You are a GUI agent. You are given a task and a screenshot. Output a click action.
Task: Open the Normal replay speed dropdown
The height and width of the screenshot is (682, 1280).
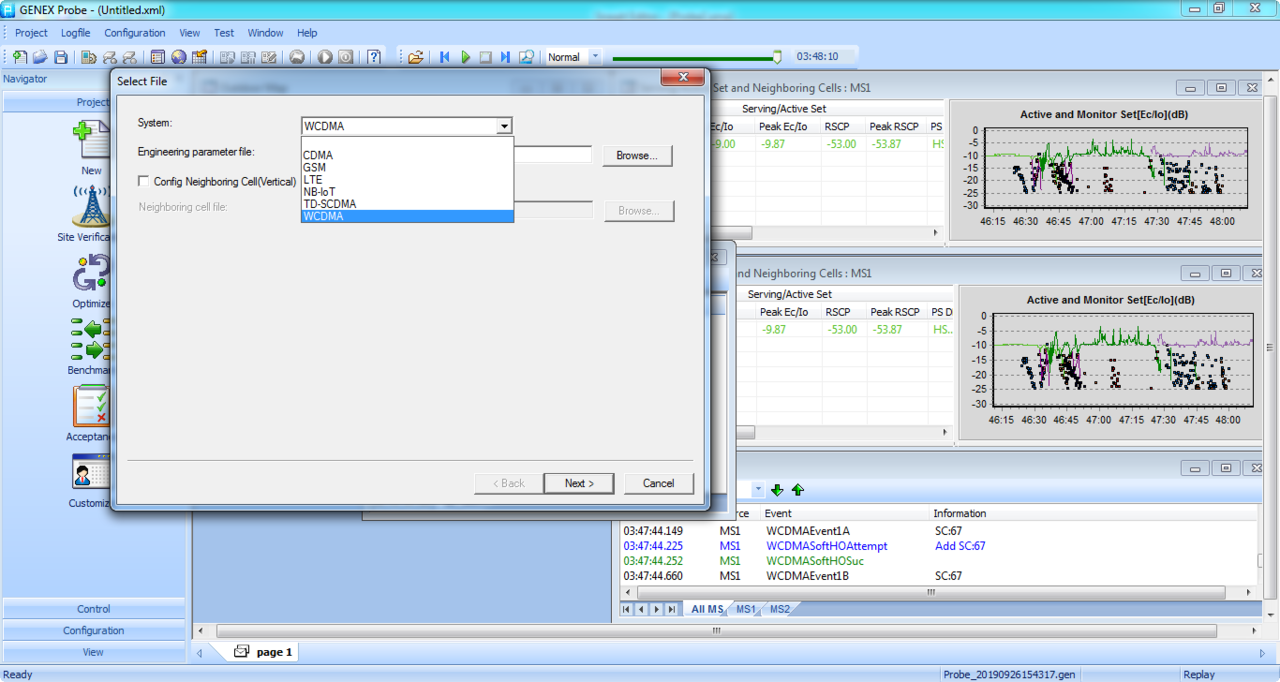(595, 57)
